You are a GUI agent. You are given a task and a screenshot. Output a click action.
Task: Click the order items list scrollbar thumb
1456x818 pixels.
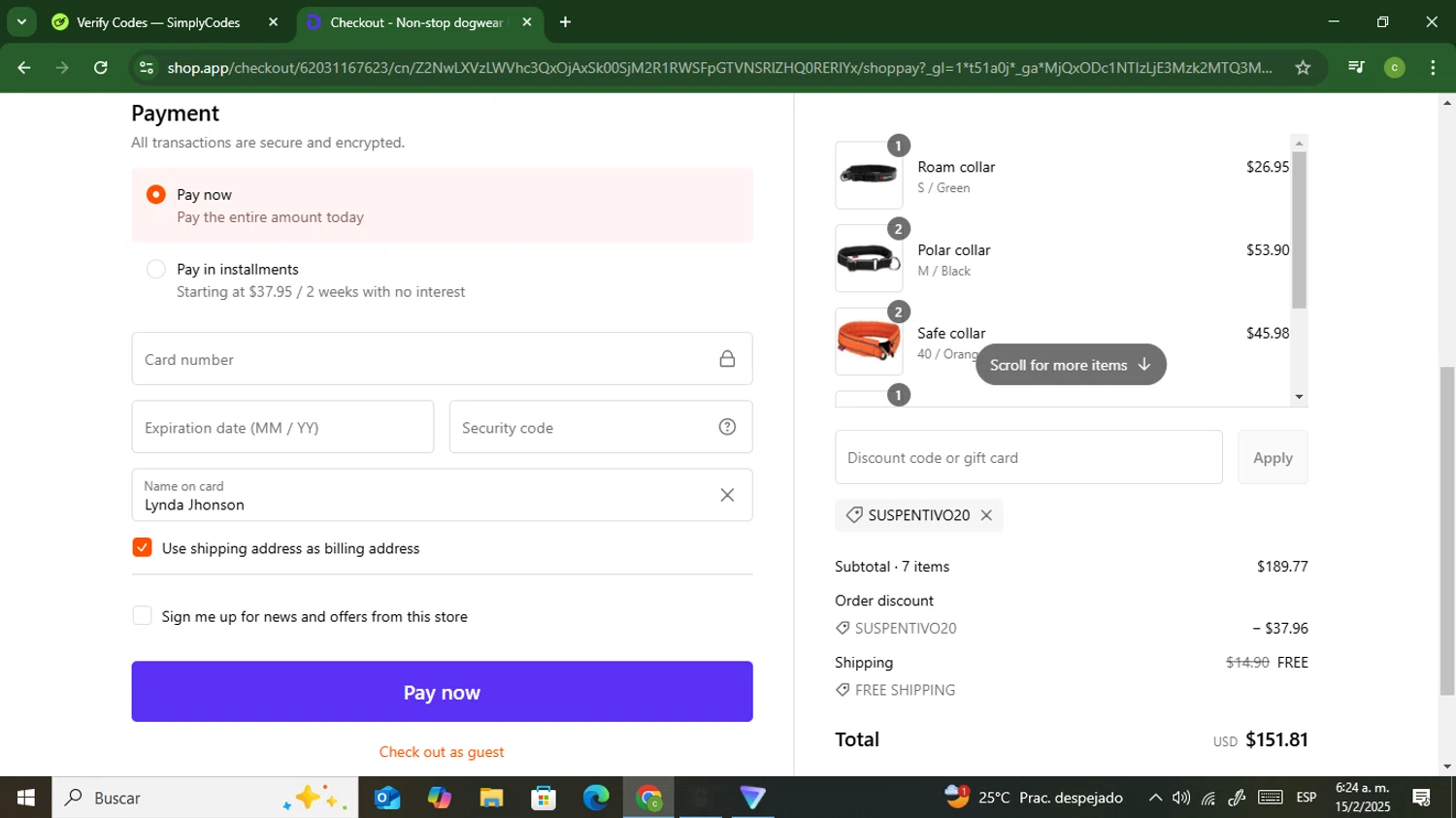(1299, 230)
